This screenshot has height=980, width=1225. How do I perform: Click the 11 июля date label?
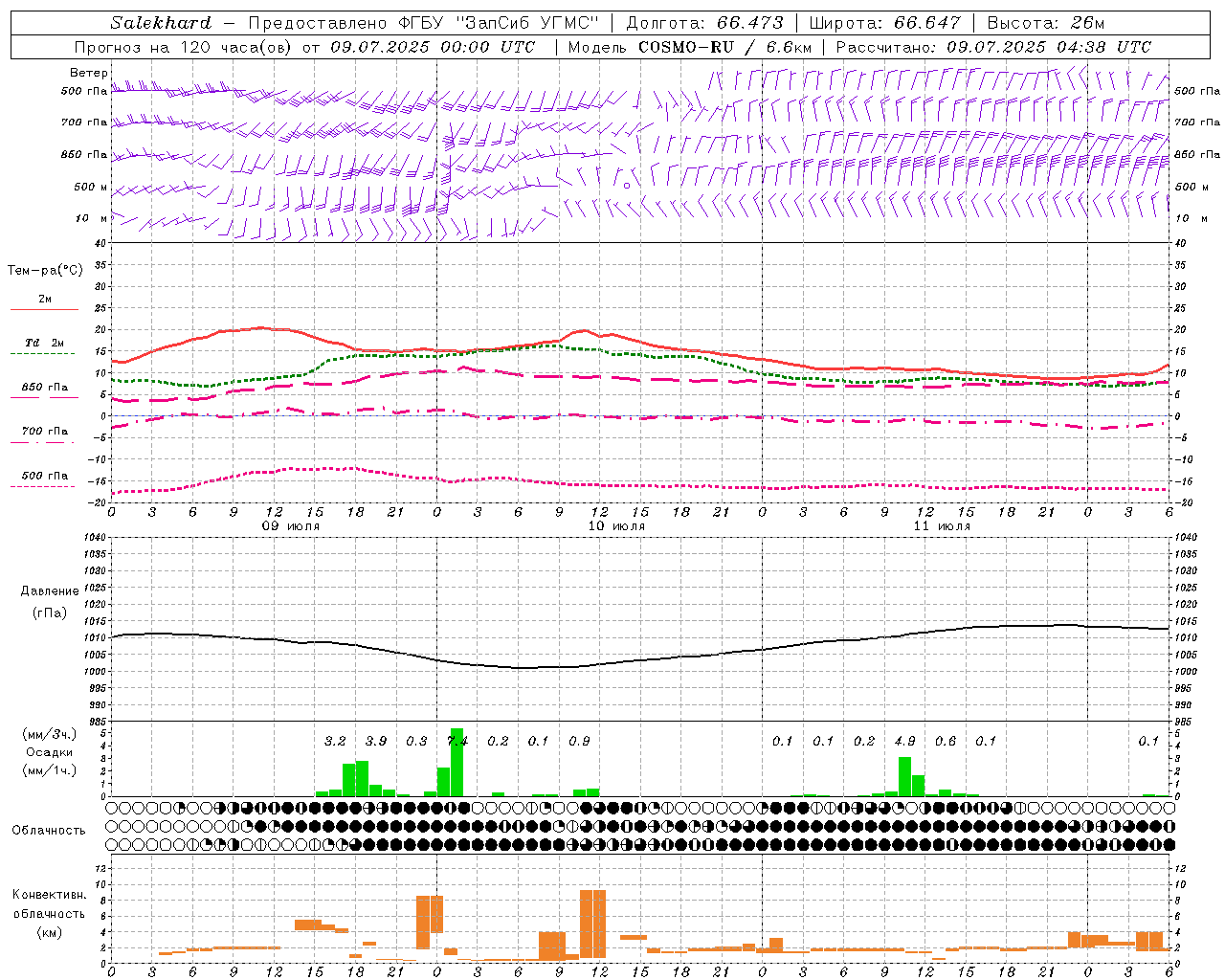(942, 526)
